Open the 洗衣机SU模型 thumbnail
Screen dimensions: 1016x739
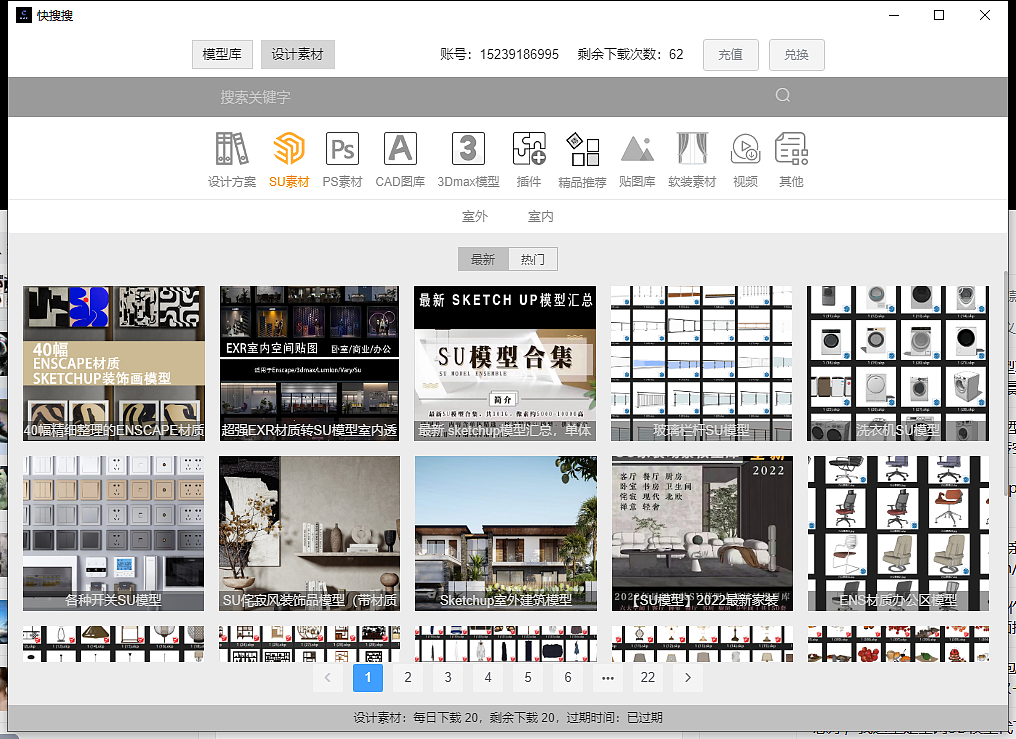pyautogui.click(x=898, y=363)
